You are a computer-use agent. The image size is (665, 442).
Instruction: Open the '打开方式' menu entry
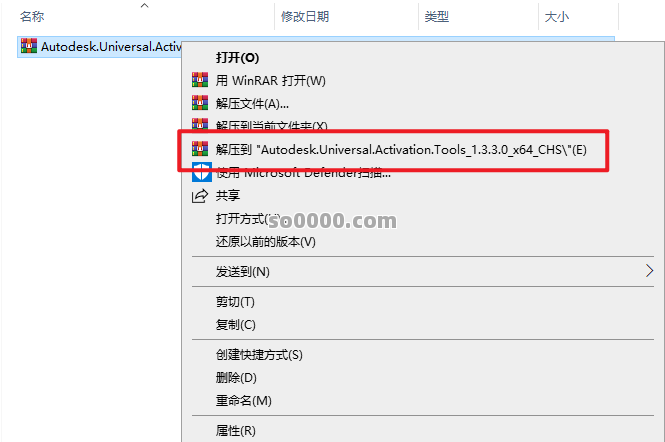(x=245, y=219)
